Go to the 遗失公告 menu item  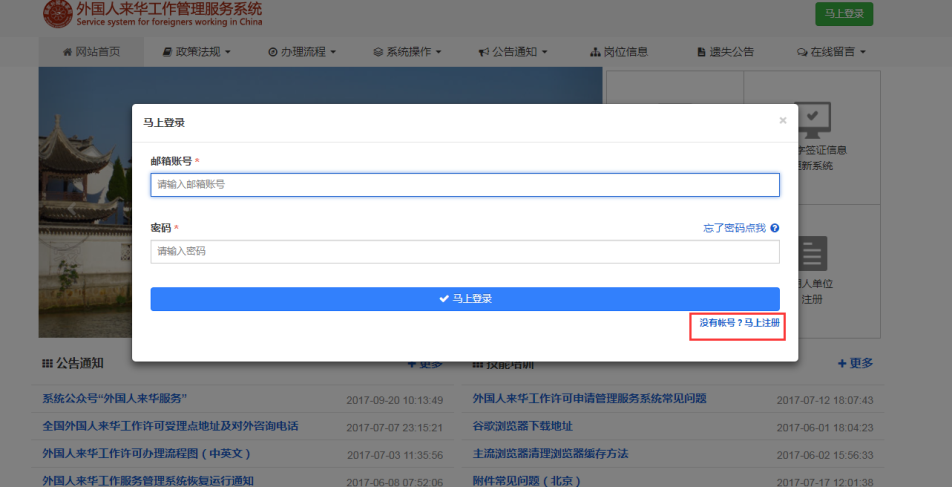tap(725, 52)
